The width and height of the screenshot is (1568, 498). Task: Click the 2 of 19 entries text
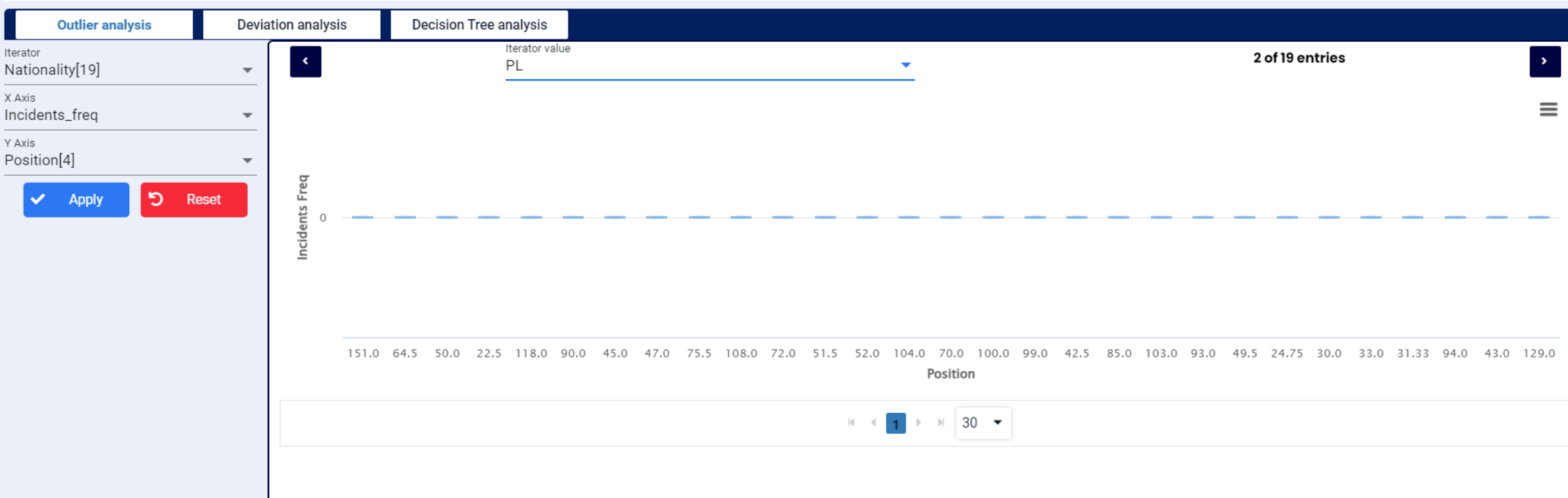1299,58
